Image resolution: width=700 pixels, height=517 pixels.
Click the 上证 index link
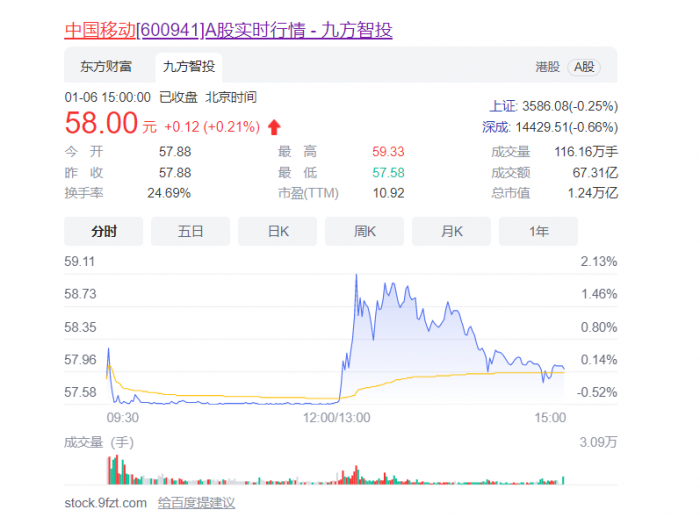[503, 106]
